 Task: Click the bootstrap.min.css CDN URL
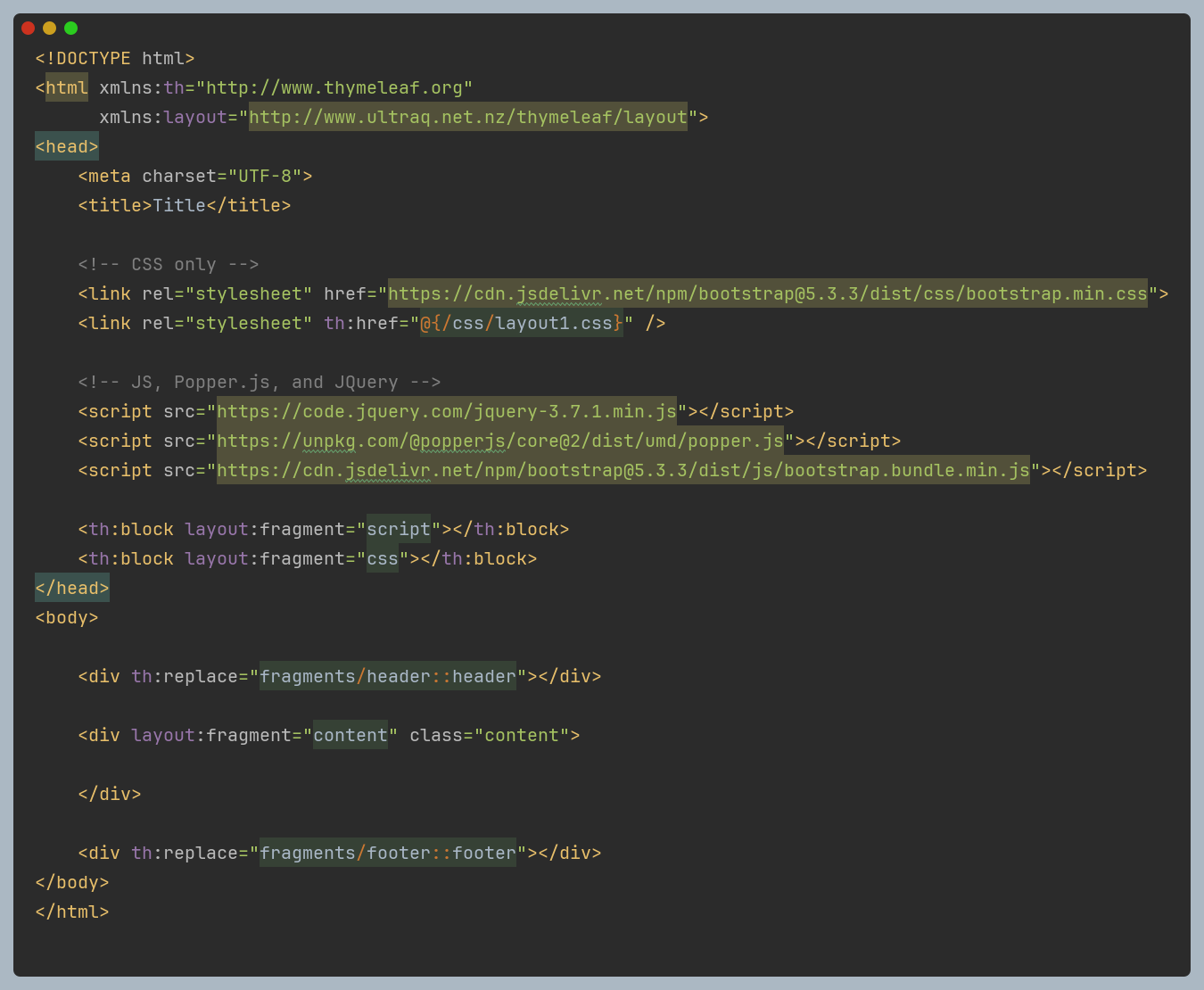[768, 293]
